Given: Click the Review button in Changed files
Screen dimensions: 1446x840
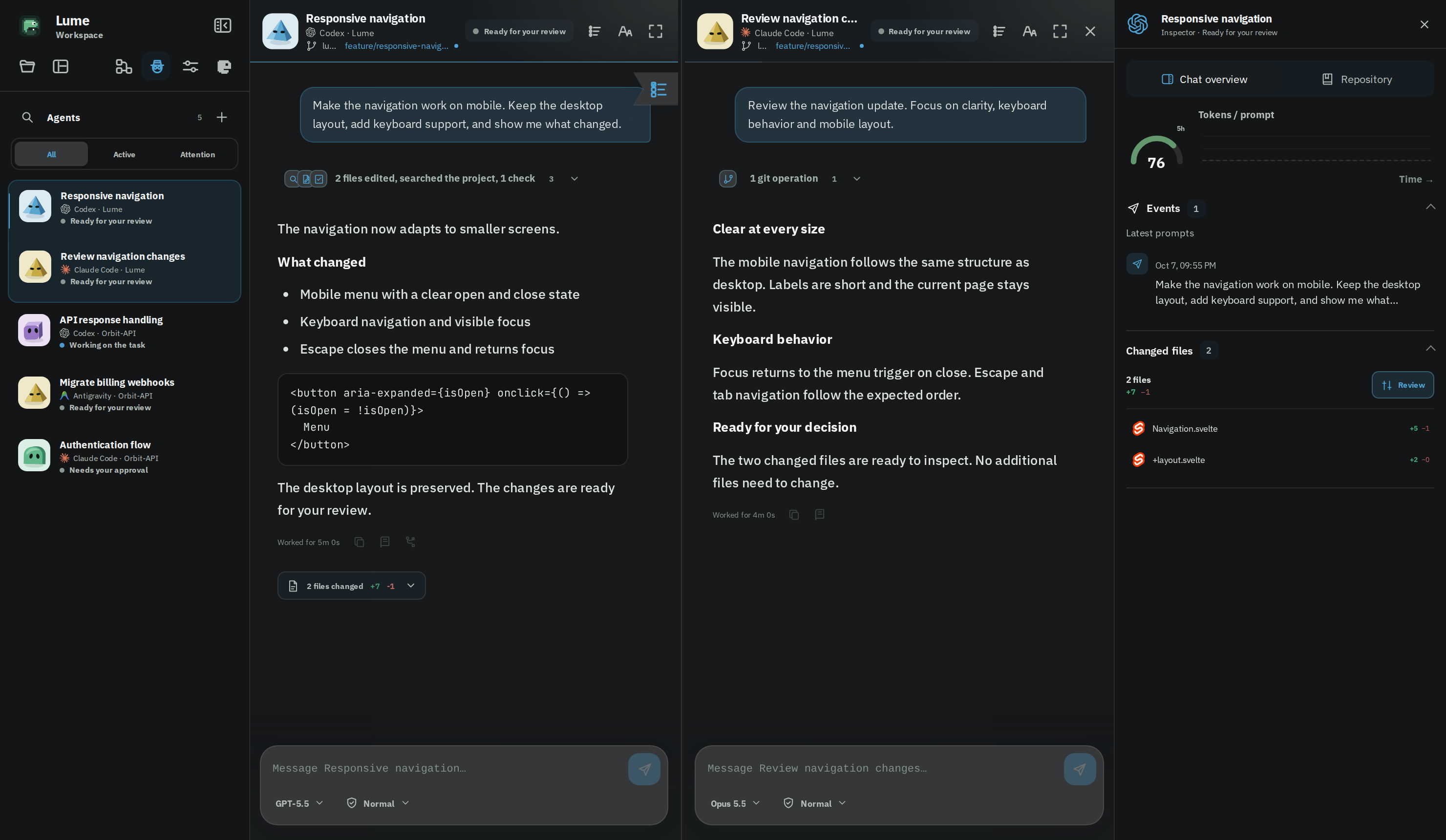Looking at the screenshot, I should coord(1403,385).
